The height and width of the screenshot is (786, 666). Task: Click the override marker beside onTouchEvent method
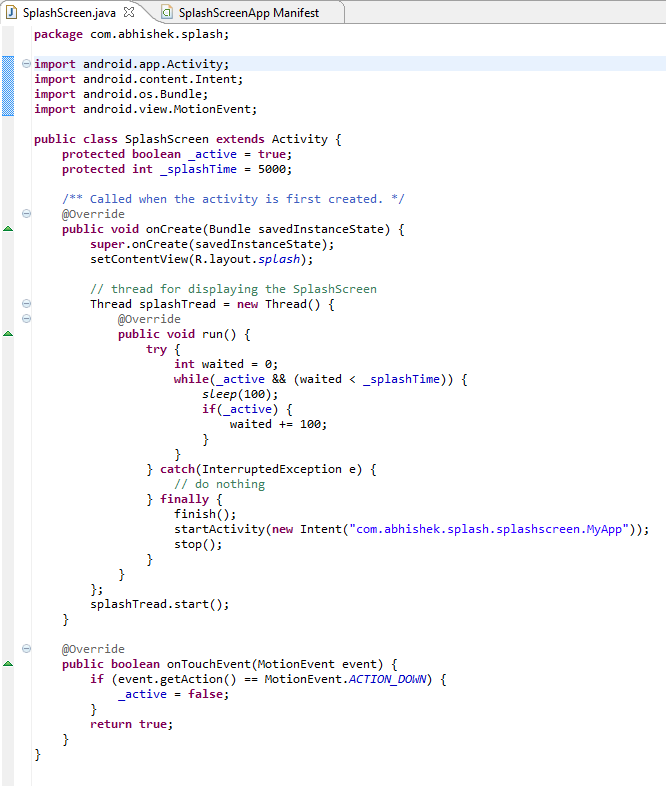(x=8, y=664)
